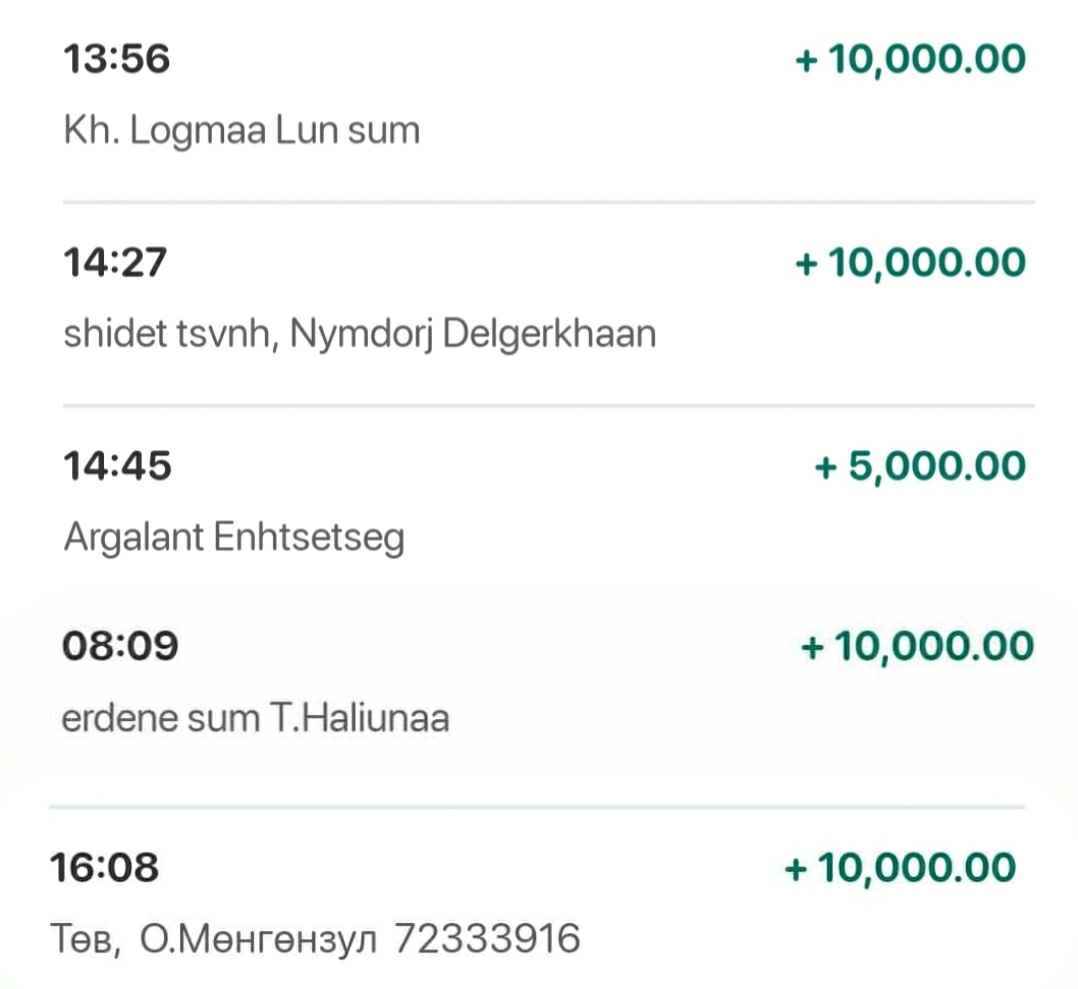The image size is (1078, 989).
Task: Click the name "Enhtsetseg"
Action: tap(310, 537)
